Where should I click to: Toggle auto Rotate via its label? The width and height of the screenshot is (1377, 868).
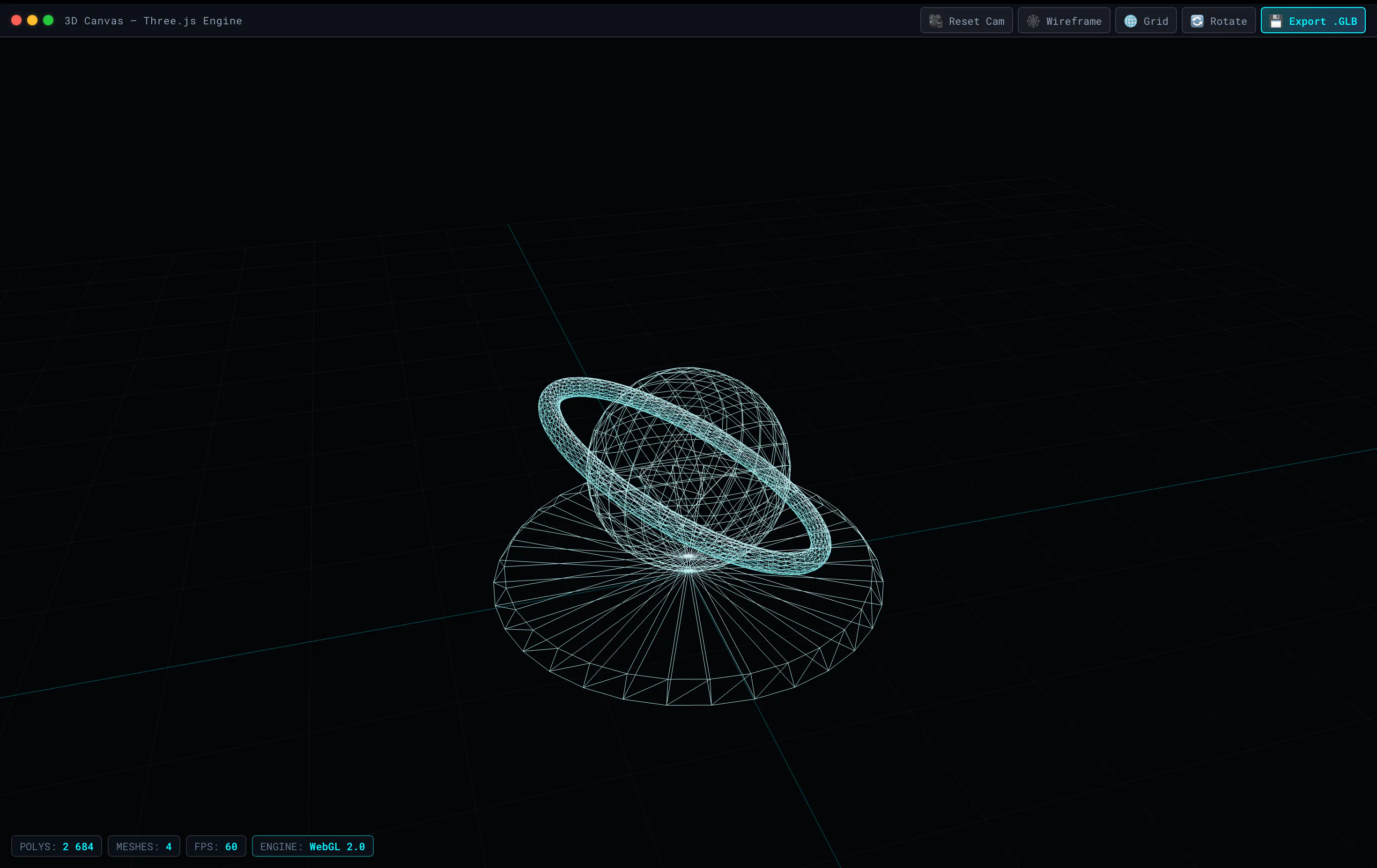(1229, 21)
